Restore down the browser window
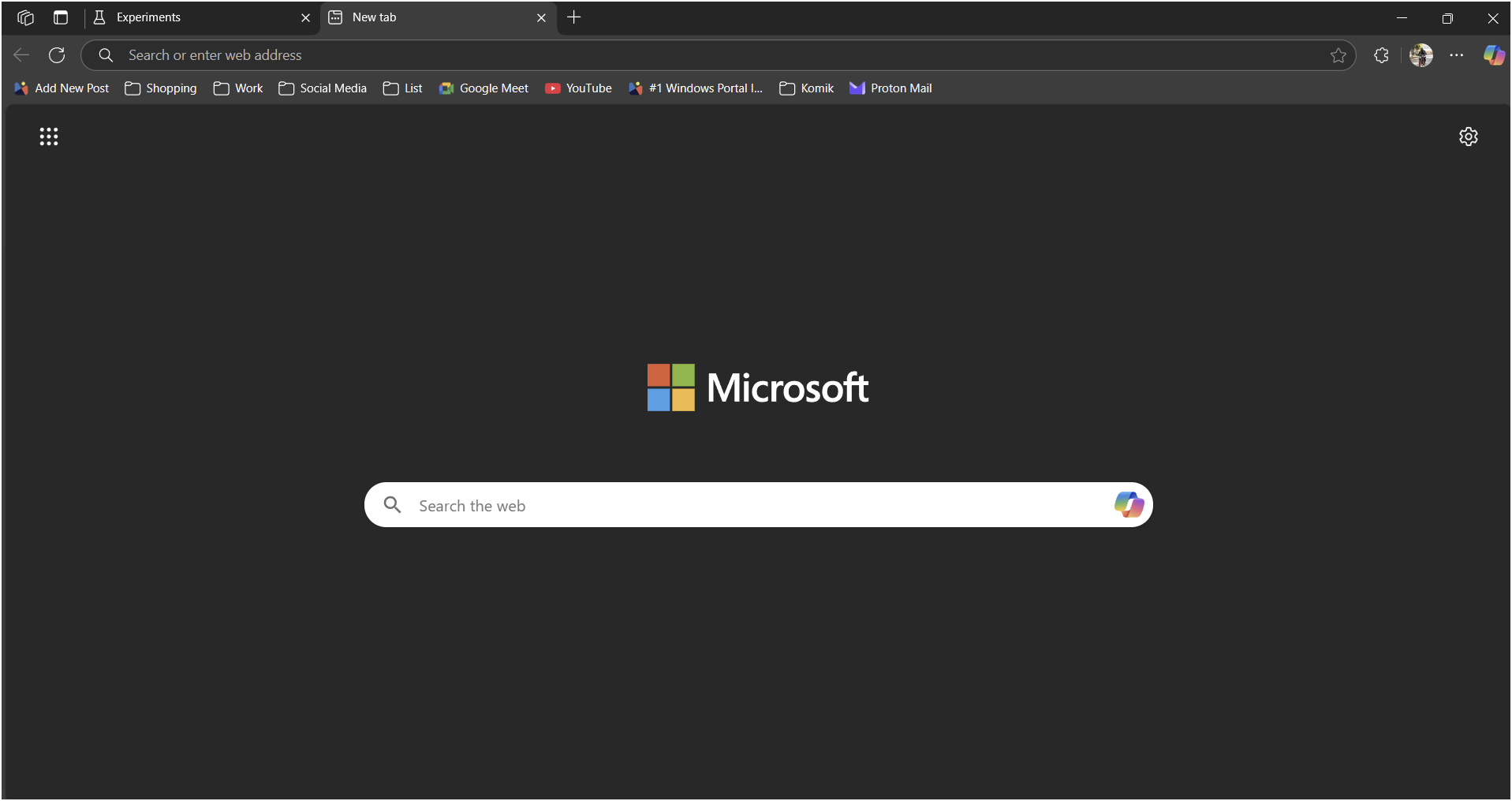The width and height of the screenshot is (1512, 801). [x=1447, y=17]
